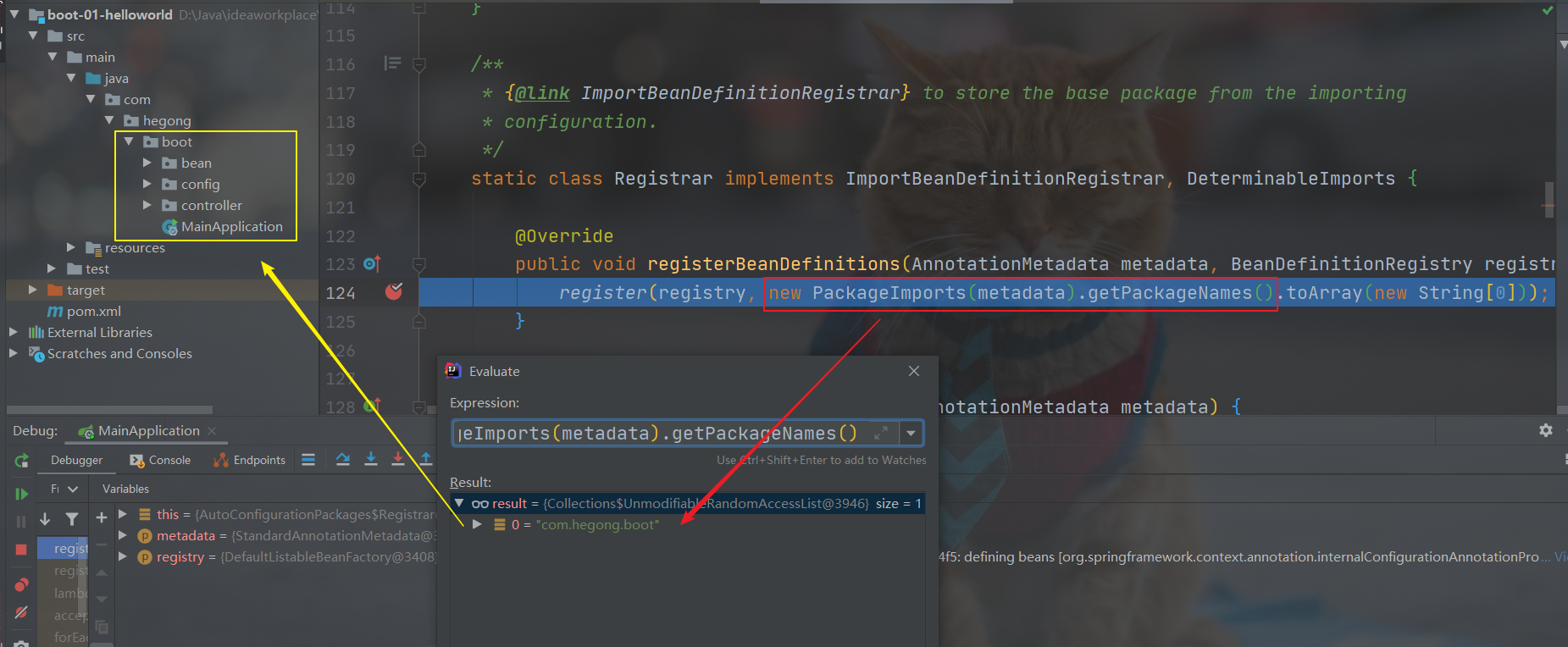Expand Scratches and Consoles node
The width and height of the screenshot is (1568, 647).
14,353
